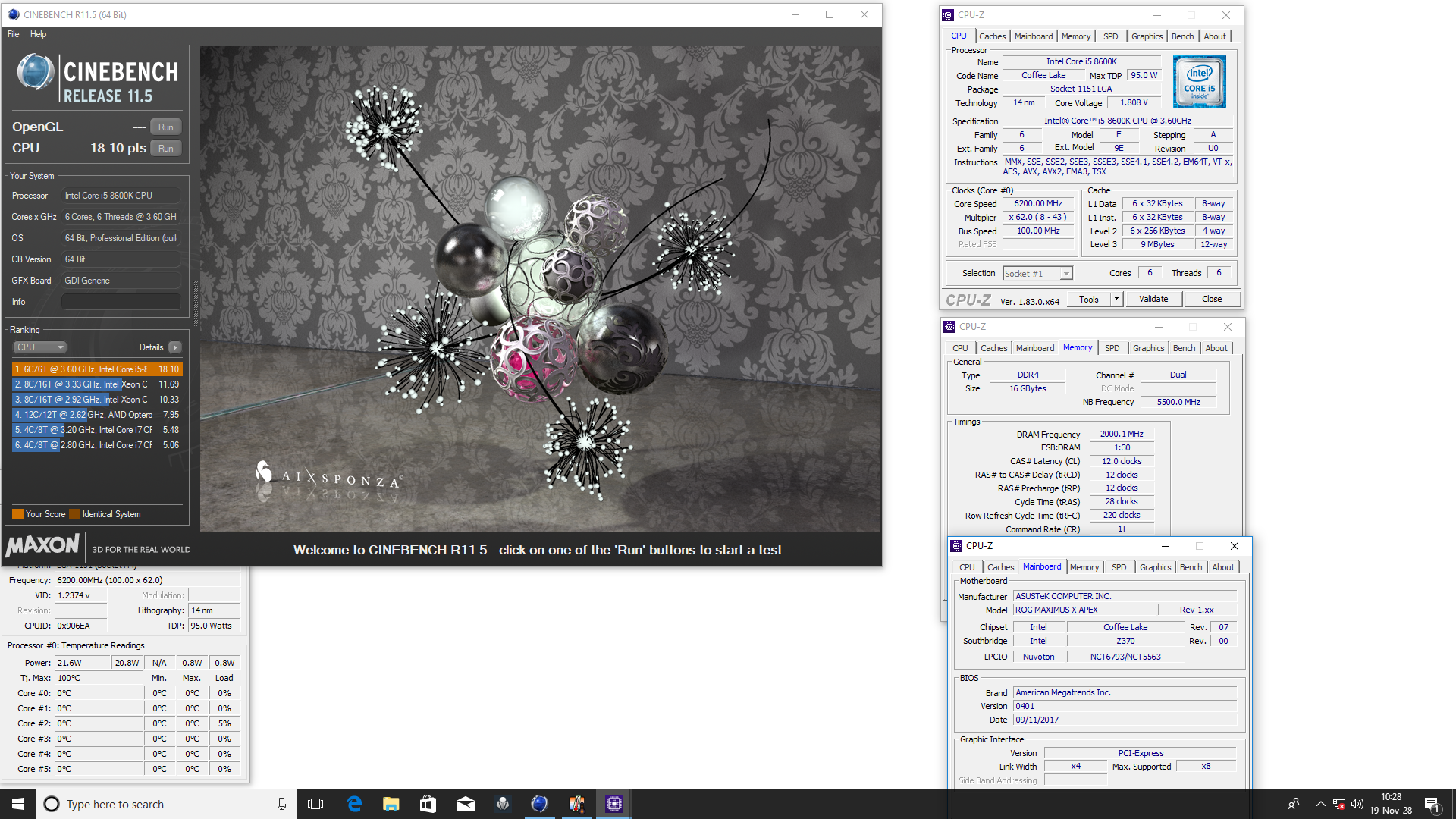Select ranking row '4C/8T @ 3.20 GHz'
Screen dimensions: 1456x819
97,430
